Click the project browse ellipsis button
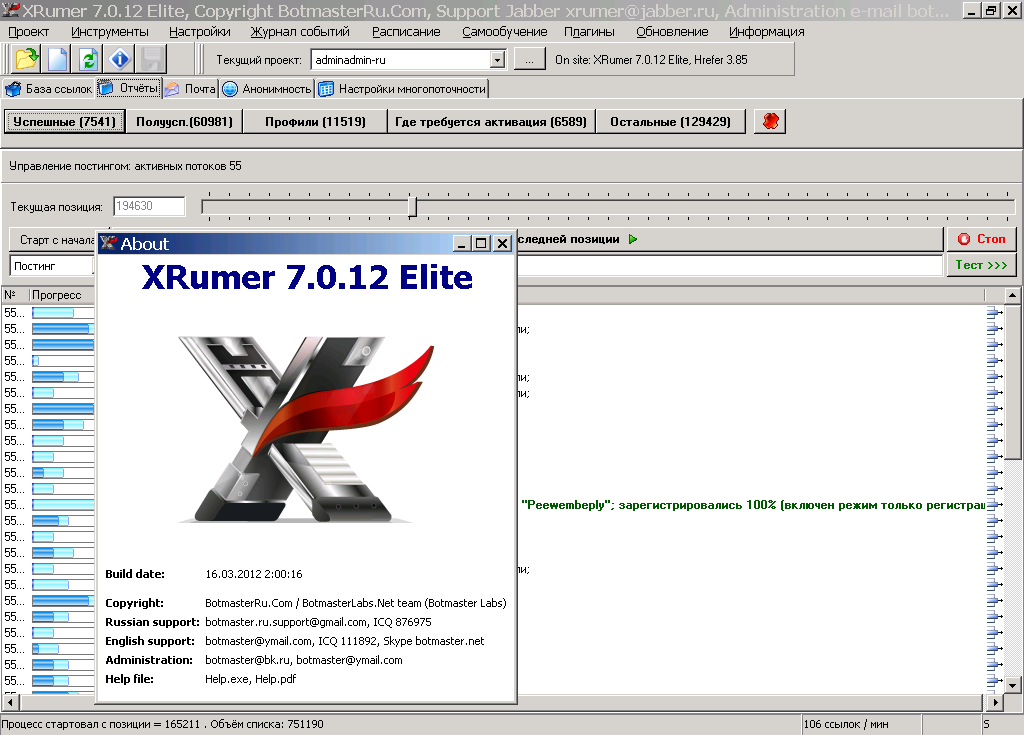The height and width of the screenshot is (735, 1024). pos(530,60)
